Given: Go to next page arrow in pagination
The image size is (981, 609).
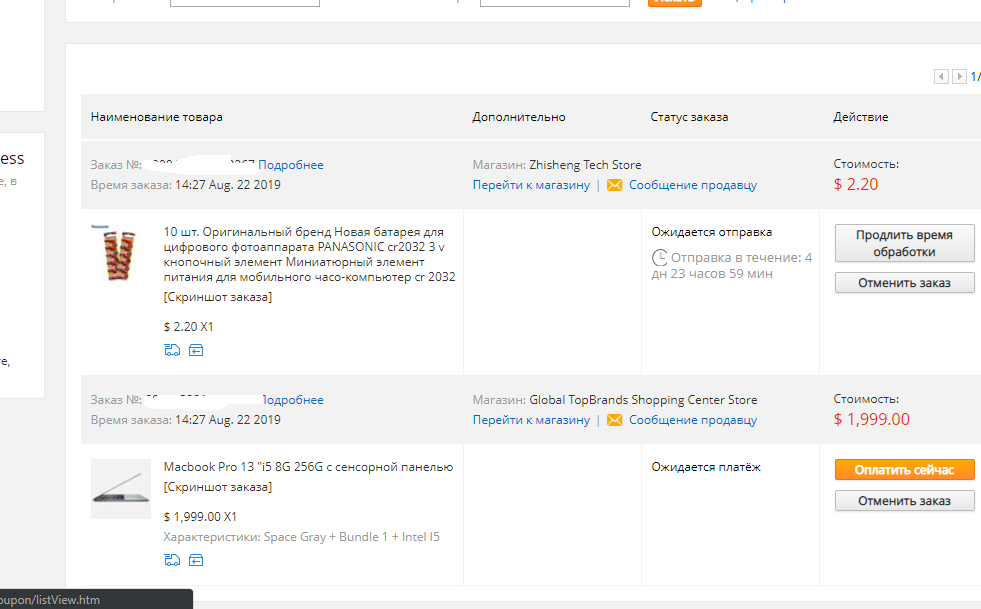Looking at the screenshot, I should click(x=959, y=76).
